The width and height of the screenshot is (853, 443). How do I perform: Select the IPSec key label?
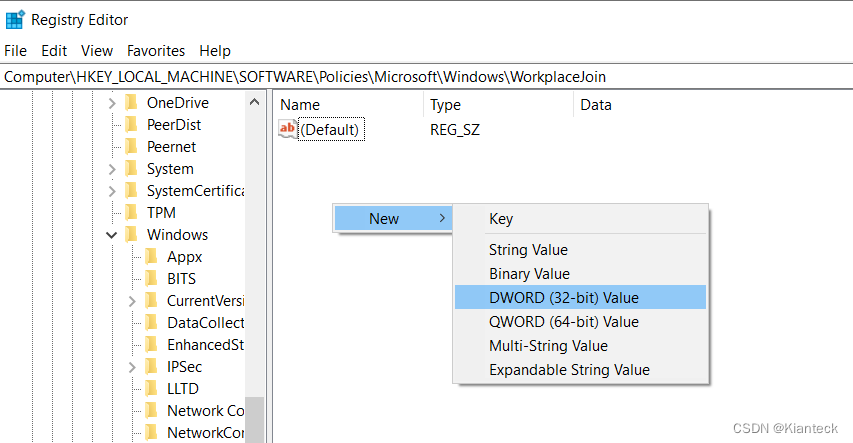pyautogui.click(x=184, y=367)
